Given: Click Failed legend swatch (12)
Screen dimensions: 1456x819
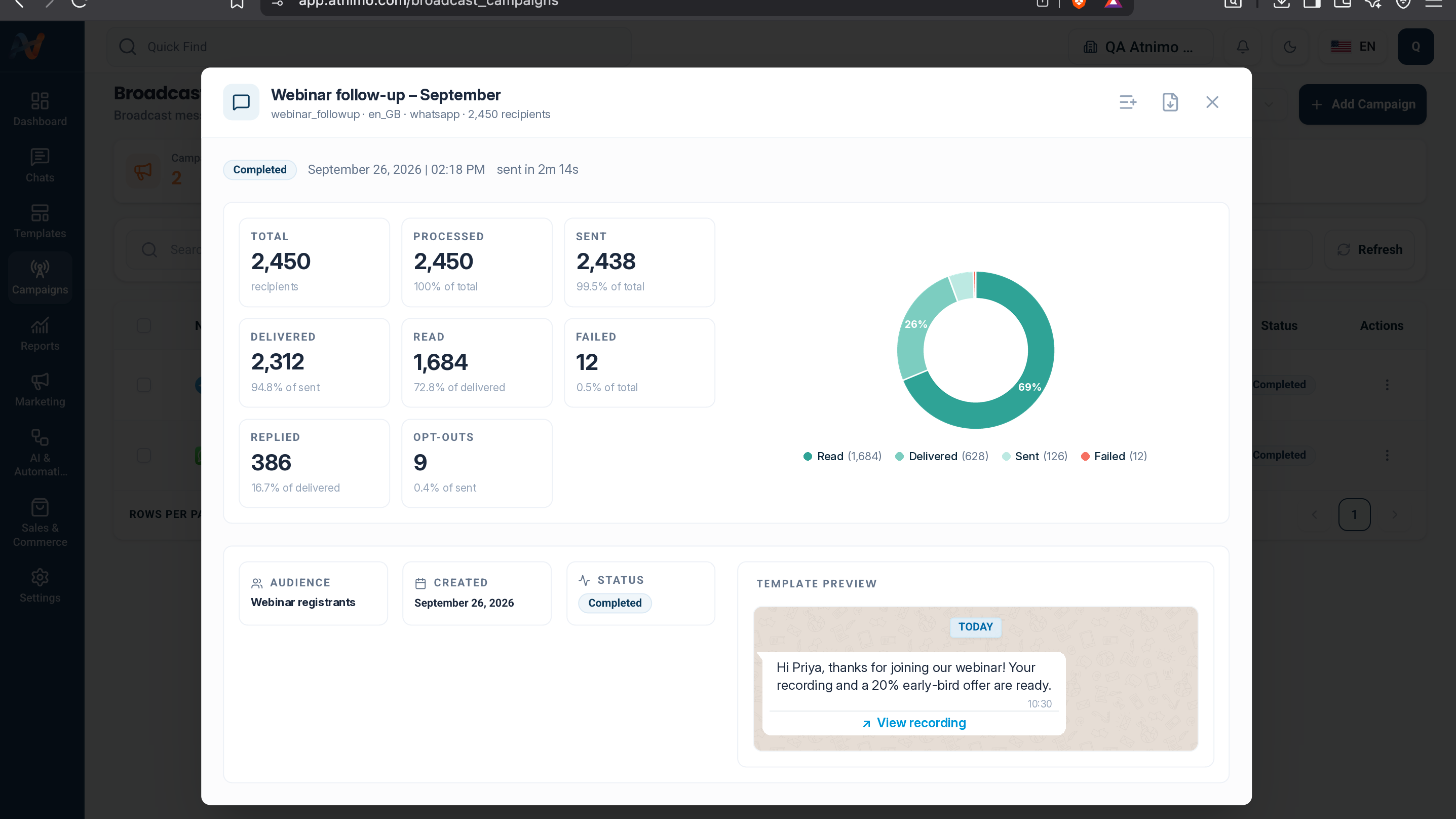Looking at the screenshot, I should 1085,457.
